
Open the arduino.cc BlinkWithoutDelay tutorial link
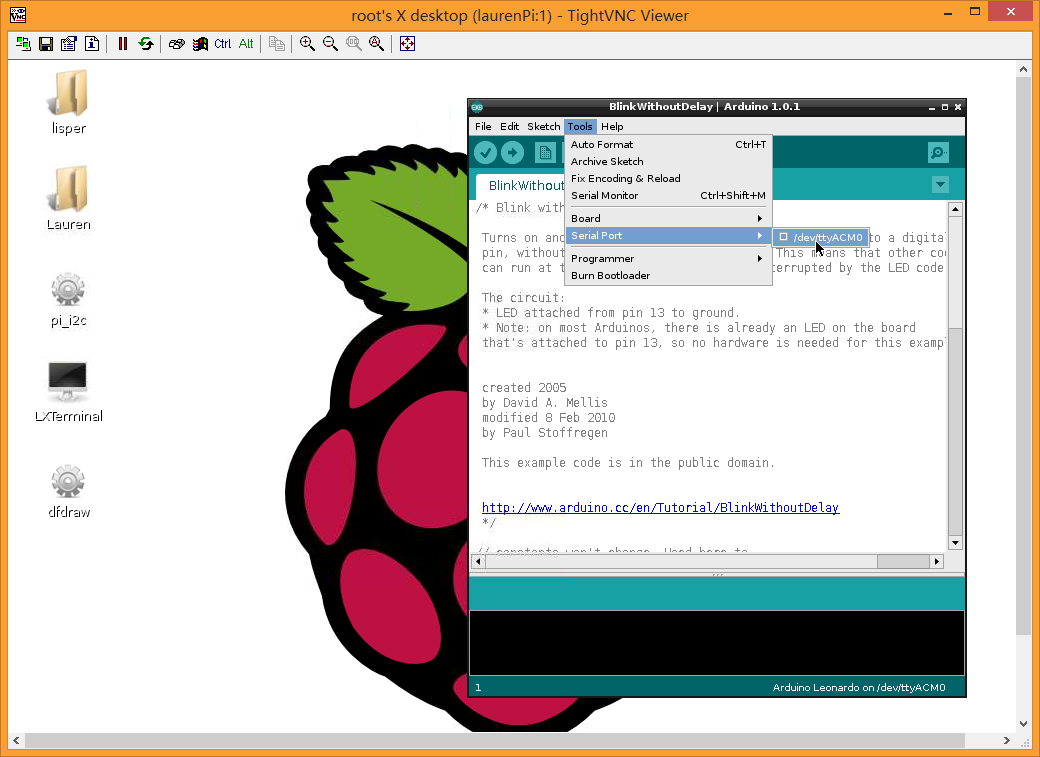coord(661,508)
